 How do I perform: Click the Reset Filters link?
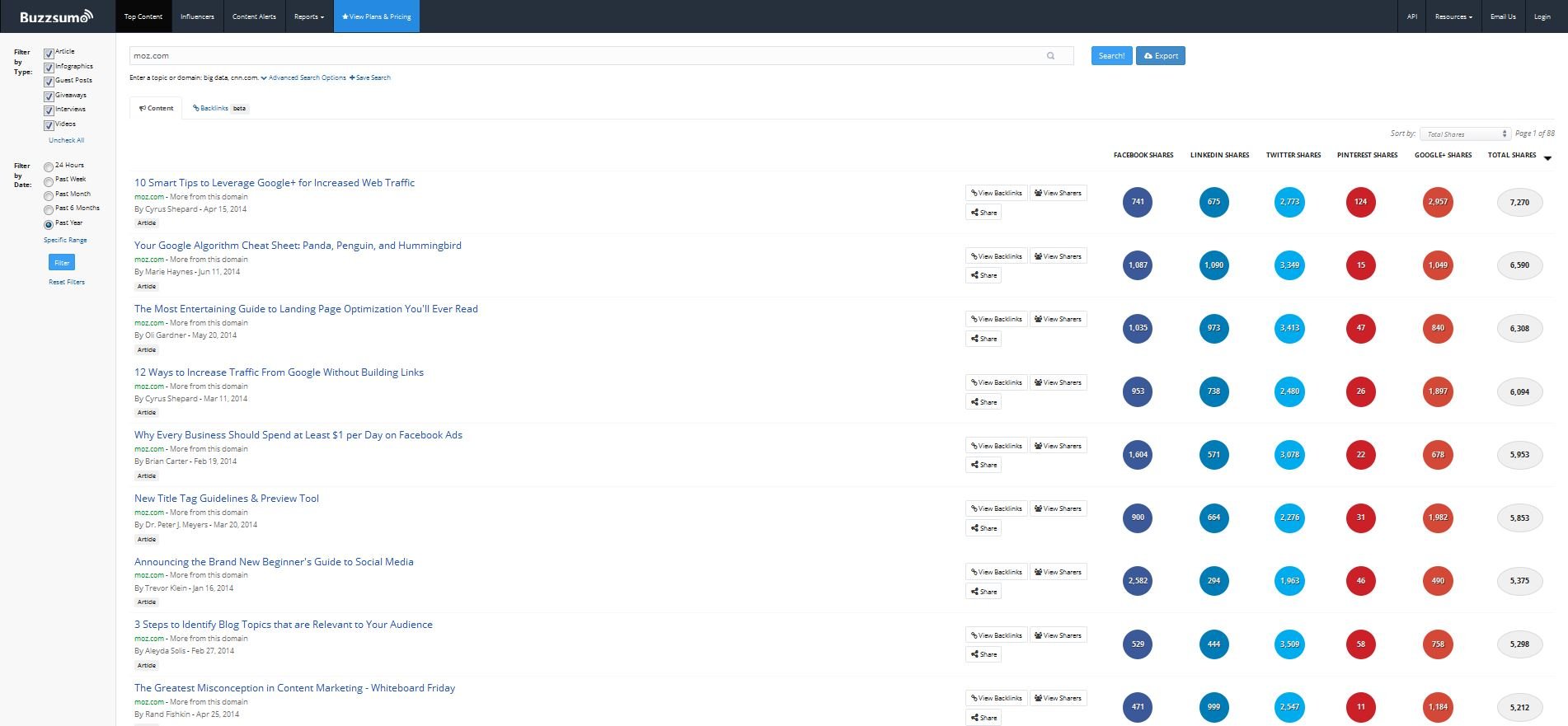[67, 282]
